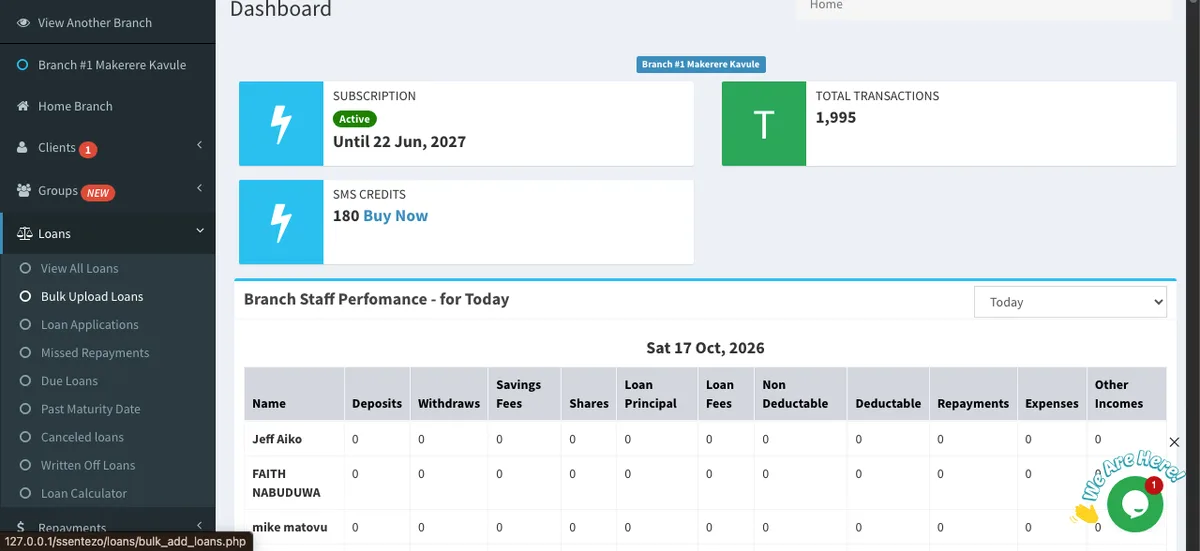Click the green Active subscription badge
The image size is (1200, 551).
[x=354, y=119]
